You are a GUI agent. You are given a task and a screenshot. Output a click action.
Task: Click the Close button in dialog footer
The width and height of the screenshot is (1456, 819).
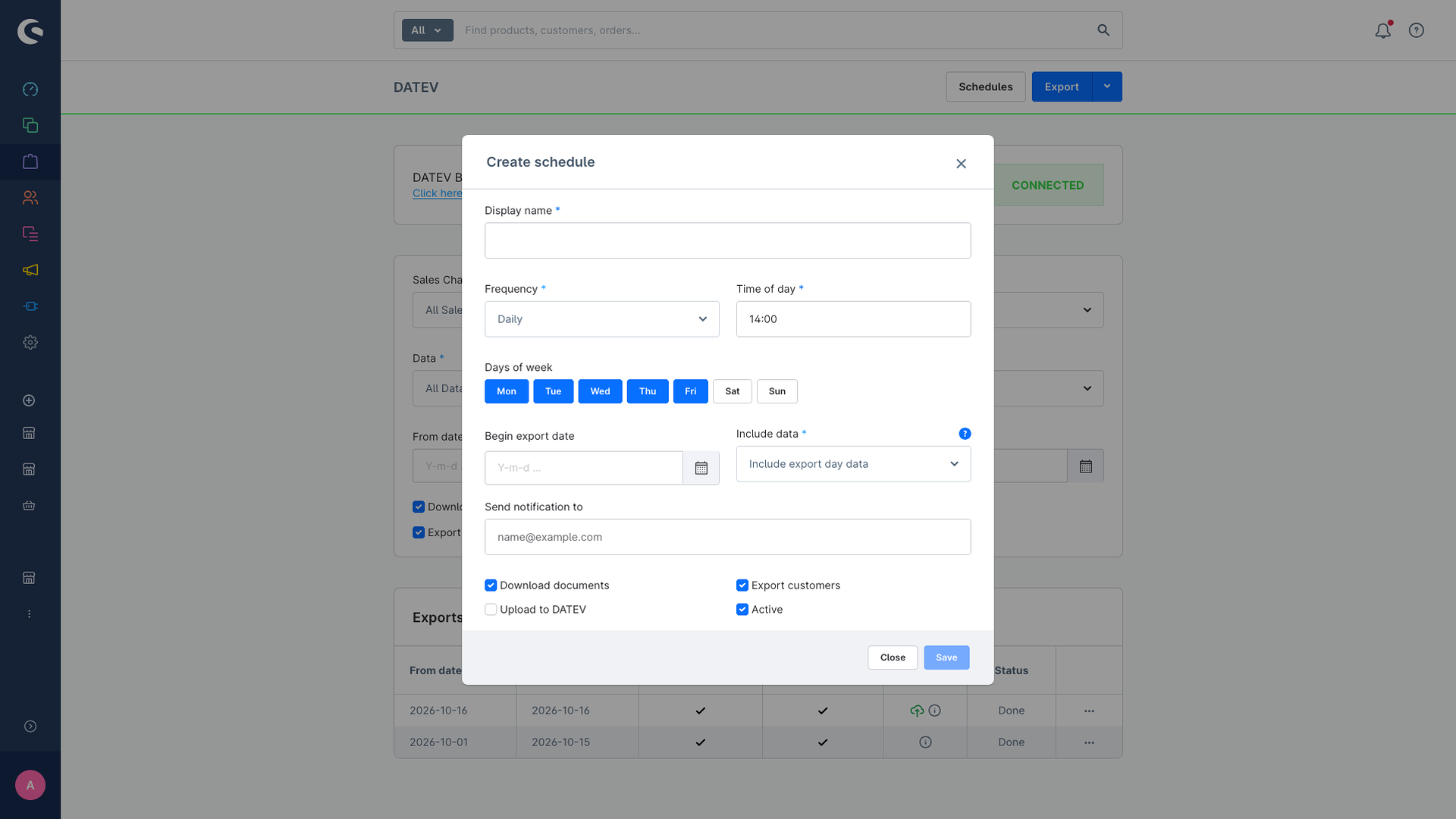coord(893,657)
